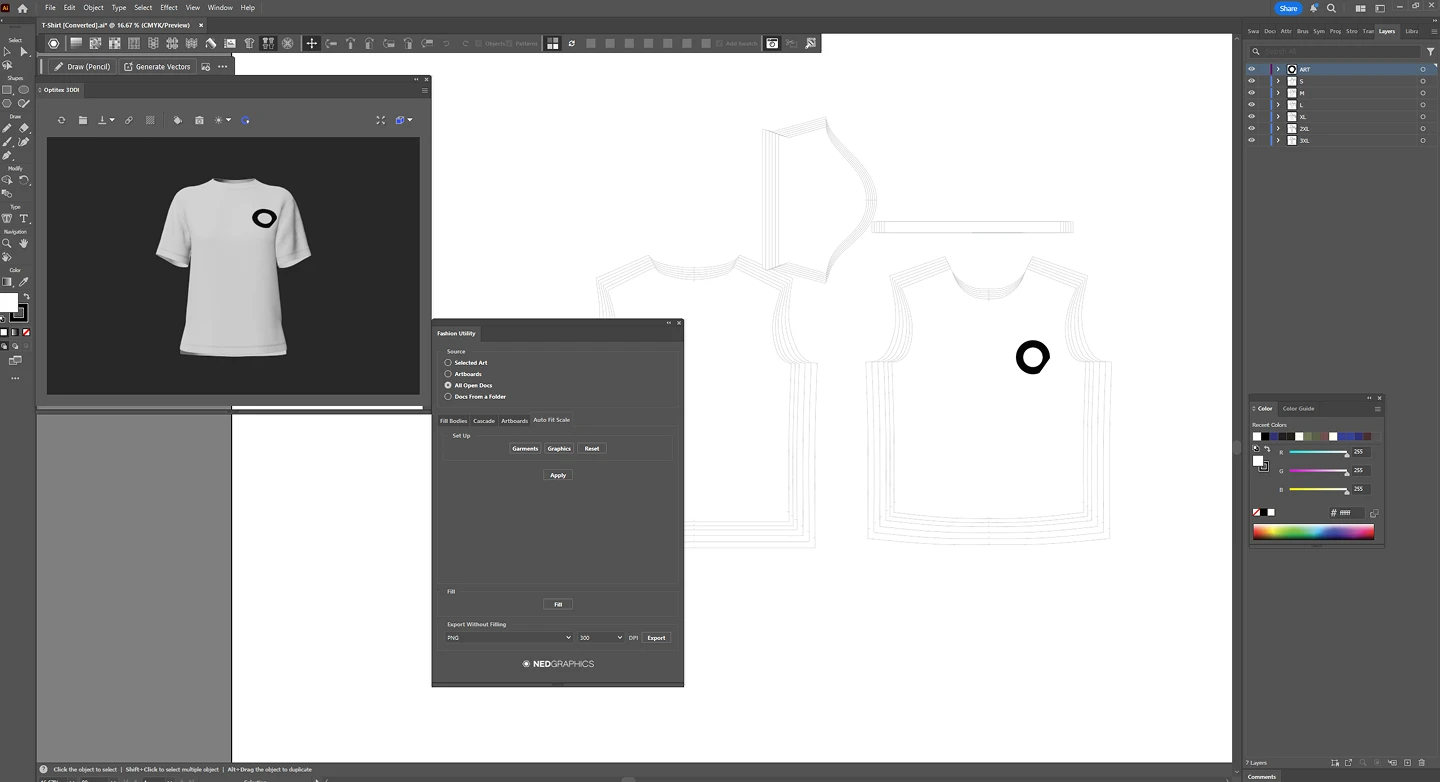Click the color spectrum bar

pyautogui.click(x=1313, y=532)
